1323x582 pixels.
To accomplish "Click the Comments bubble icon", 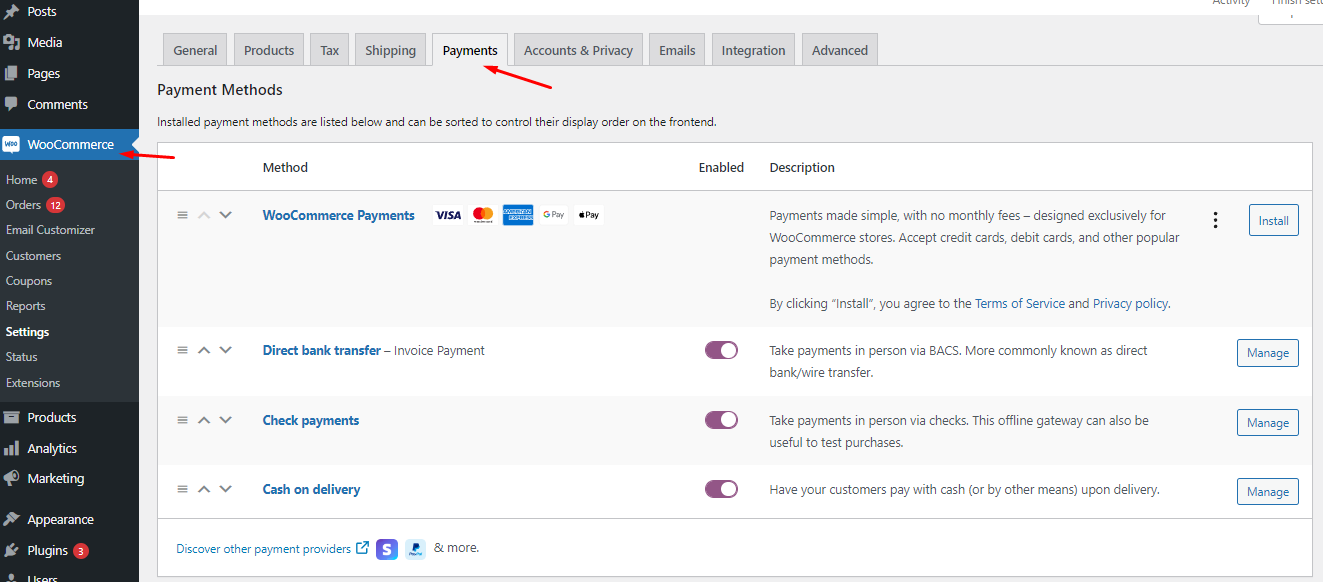I will 11,104.
